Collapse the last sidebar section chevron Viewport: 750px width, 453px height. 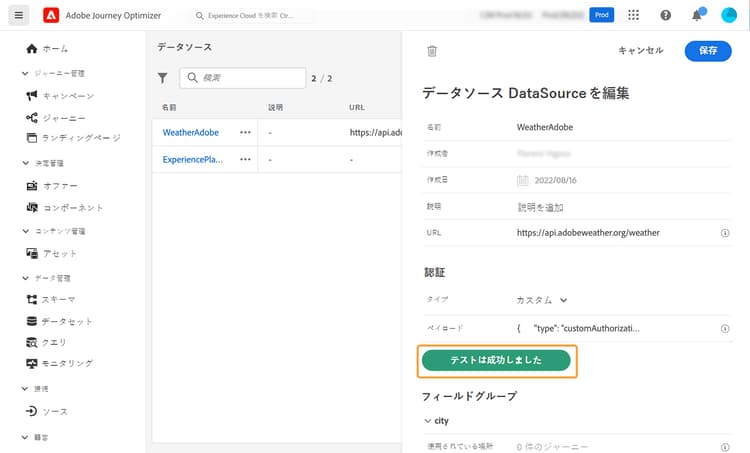click(x=25, y=437)
